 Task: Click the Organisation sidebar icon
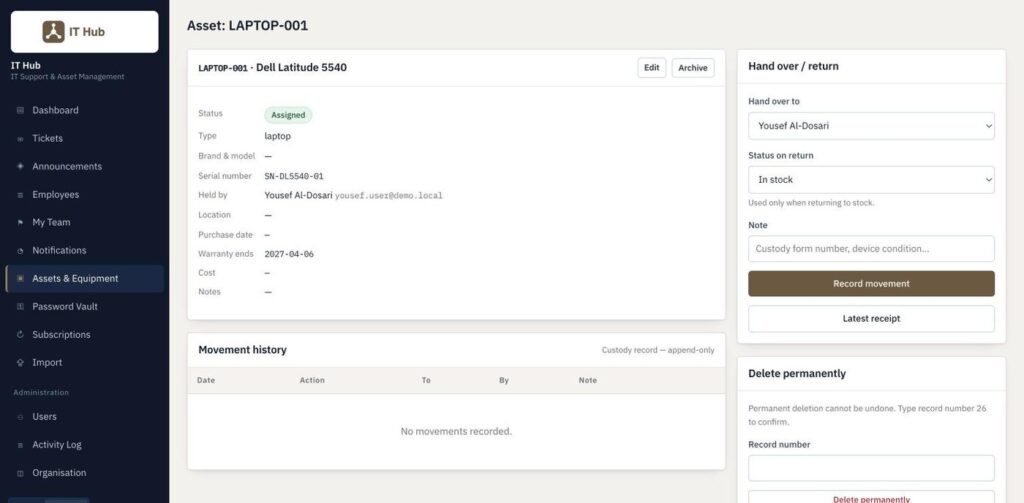tap(20, 473)
